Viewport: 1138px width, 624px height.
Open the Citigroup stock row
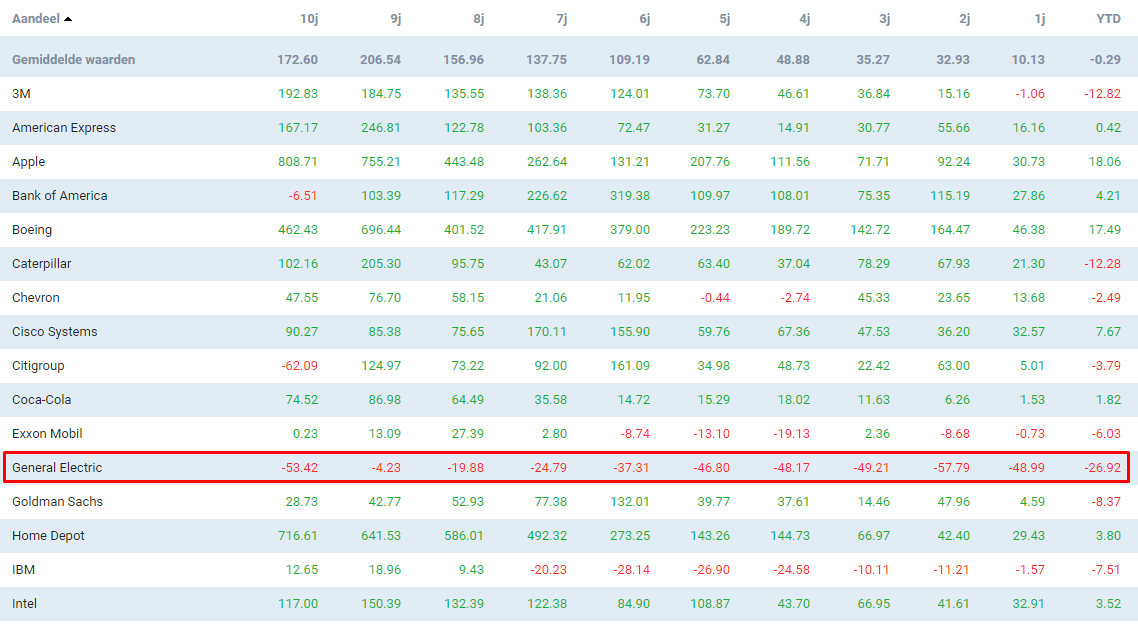click(569, 366)
